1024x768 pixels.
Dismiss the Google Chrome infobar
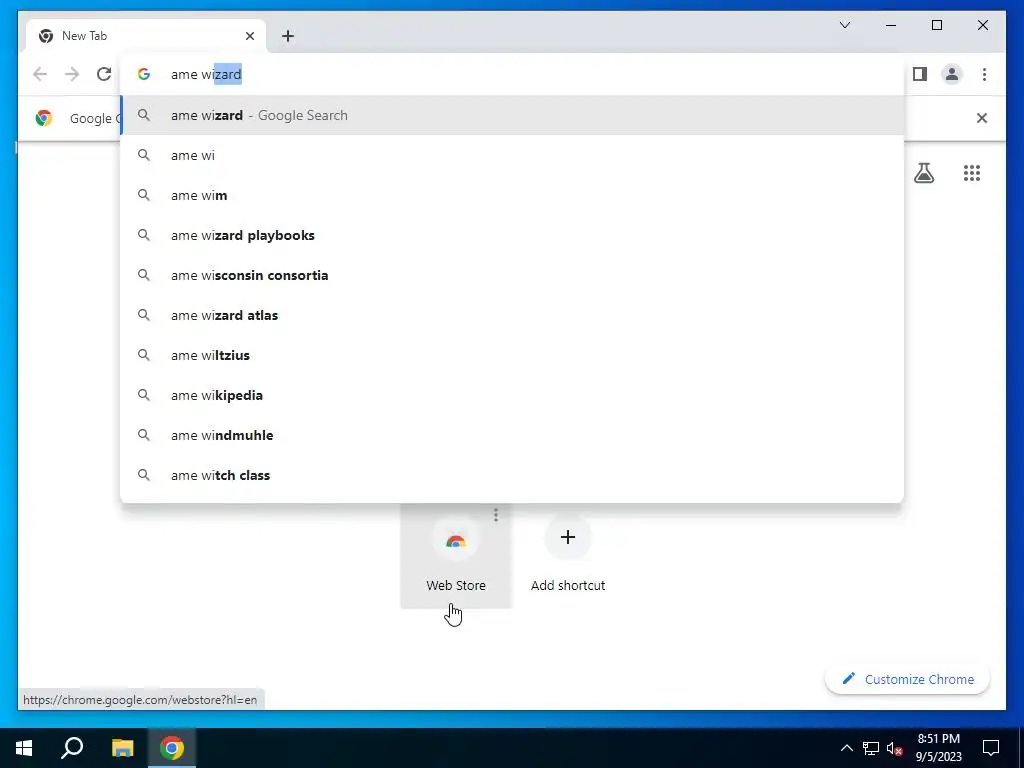click(x=982, y=118)
